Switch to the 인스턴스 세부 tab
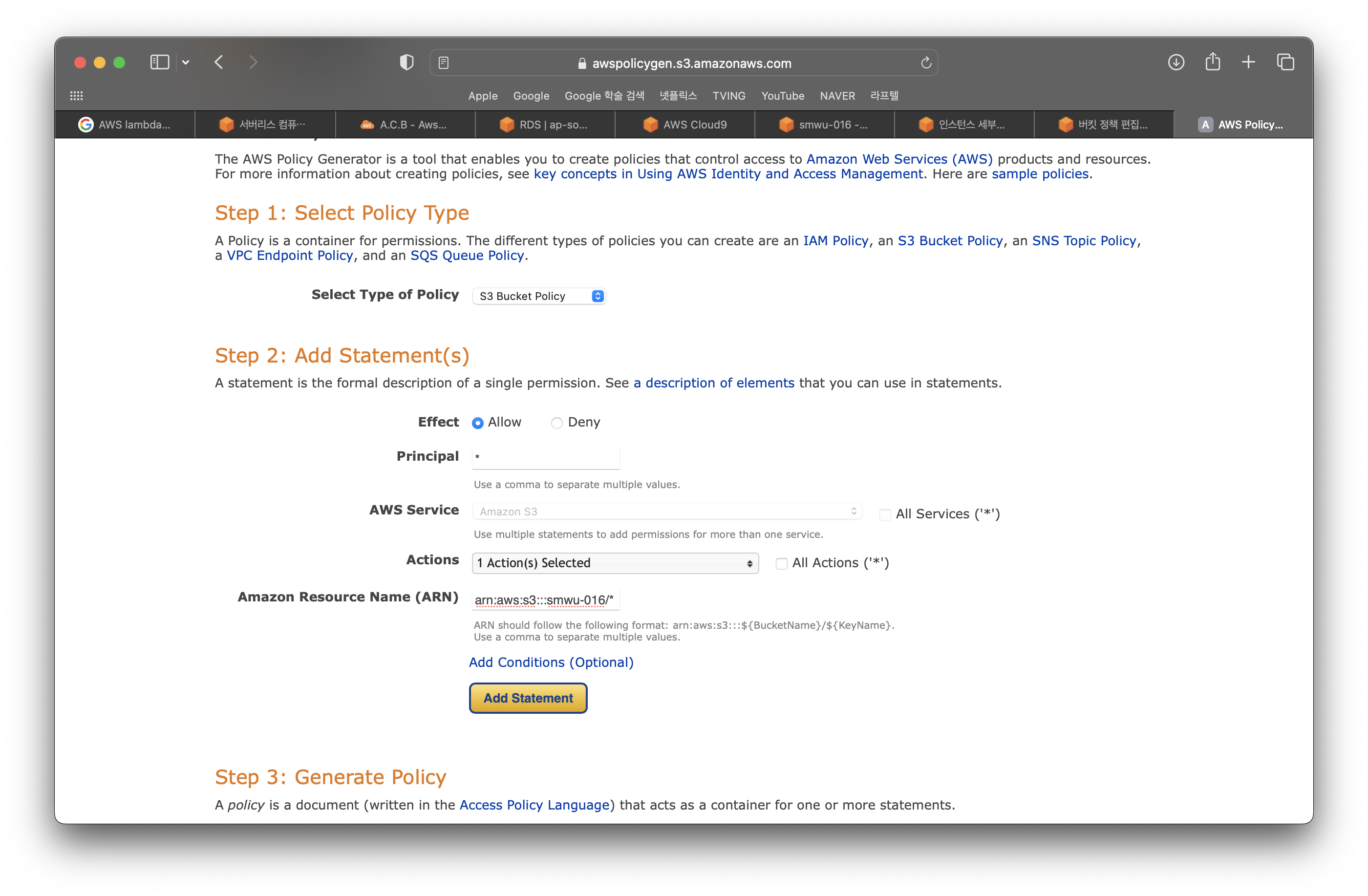 pos(963,125)
